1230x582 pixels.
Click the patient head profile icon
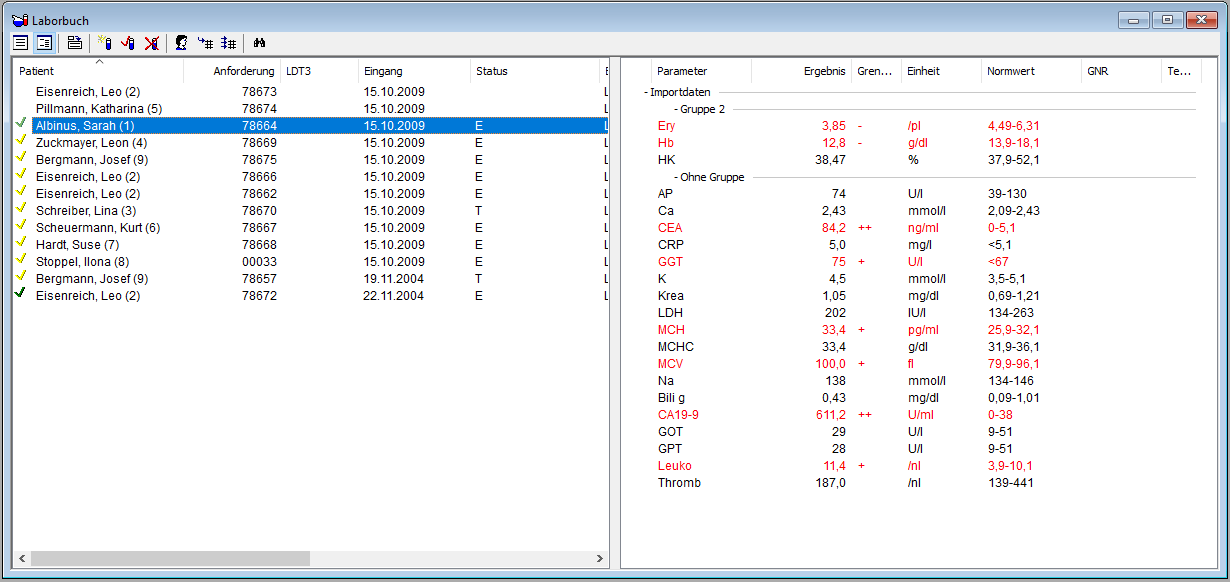[181, 43]
